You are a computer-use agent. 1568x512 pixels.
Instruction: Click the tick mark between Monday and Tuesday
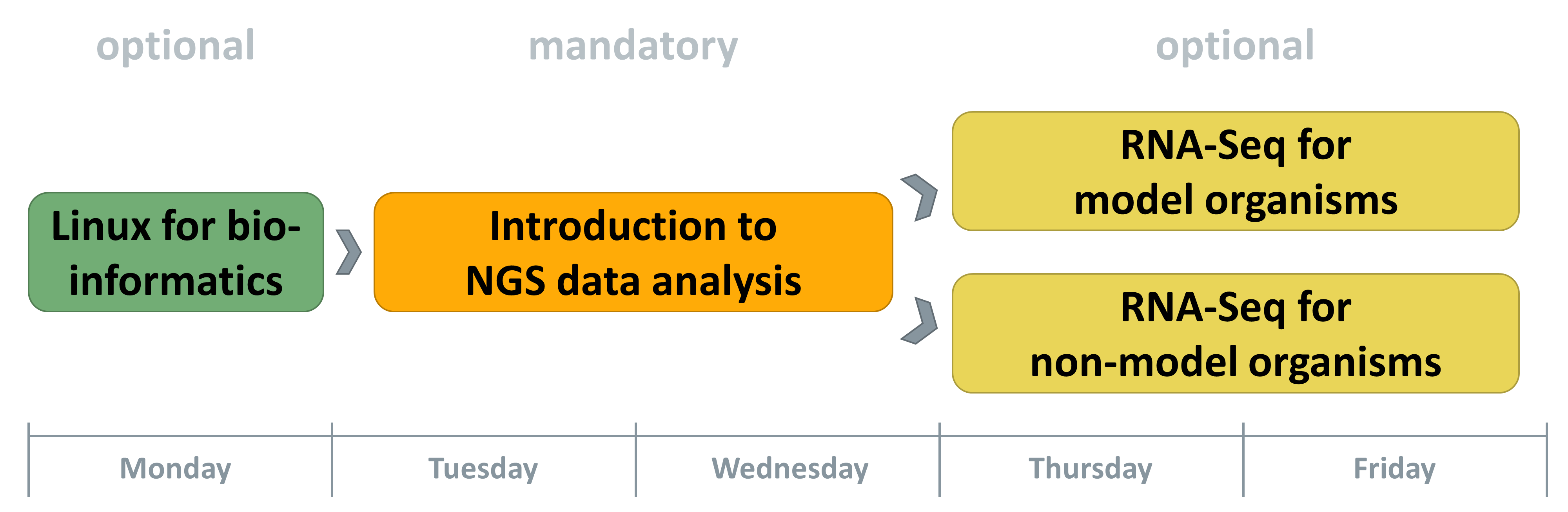[x=332, y=459]
